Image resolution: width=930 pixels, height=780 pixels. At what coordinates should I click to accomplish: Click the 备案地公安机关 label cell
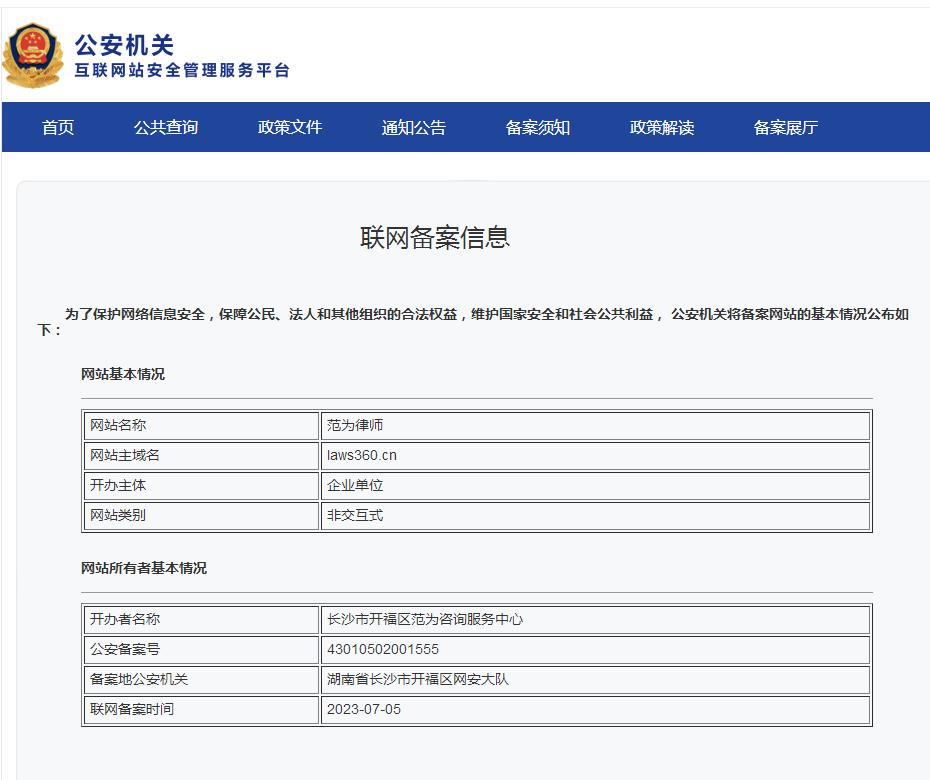point(202,680)
